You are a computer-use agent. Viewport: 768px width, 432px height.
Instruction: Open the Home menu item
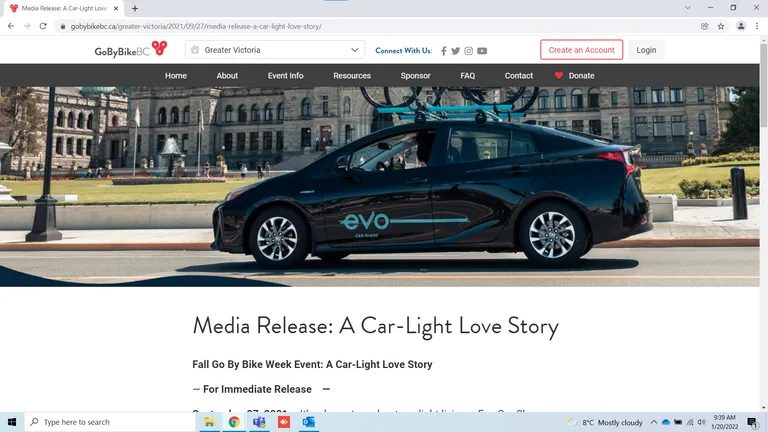[x=176, y=75]
